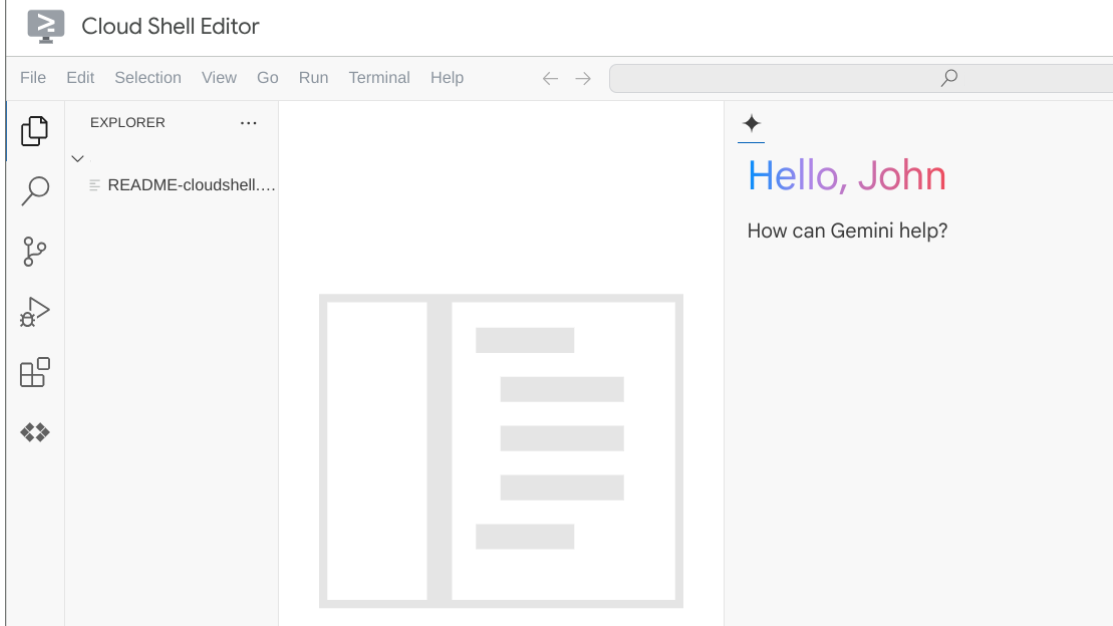1113x626 pixels.
Task: Collapse the workspace folder chevron
Action: tap(77, 158)
